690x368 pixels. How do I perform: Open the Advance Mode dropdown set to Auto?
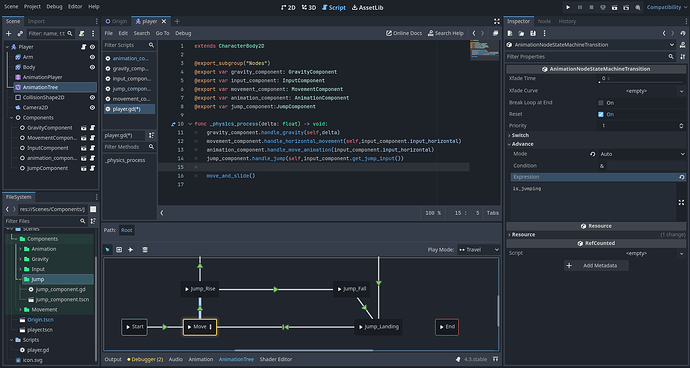[642, 154]
